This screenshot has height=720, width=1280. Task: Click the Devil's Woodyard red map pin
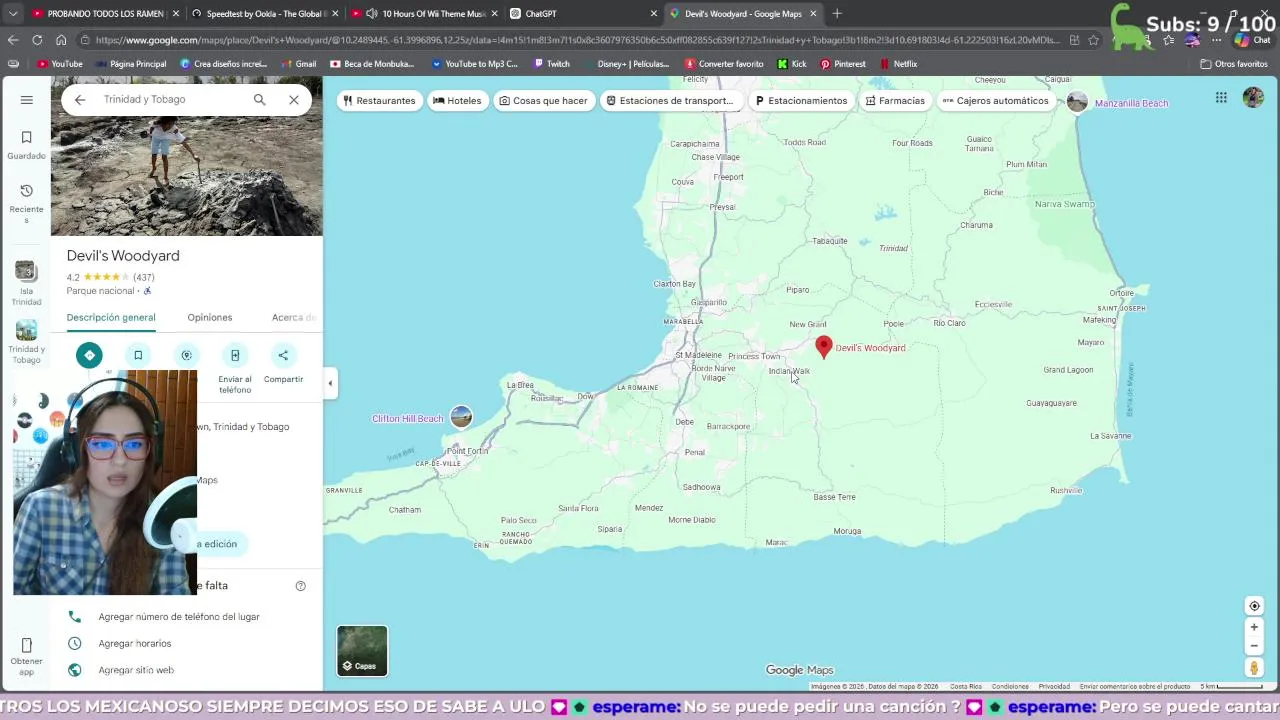(824, 346)
